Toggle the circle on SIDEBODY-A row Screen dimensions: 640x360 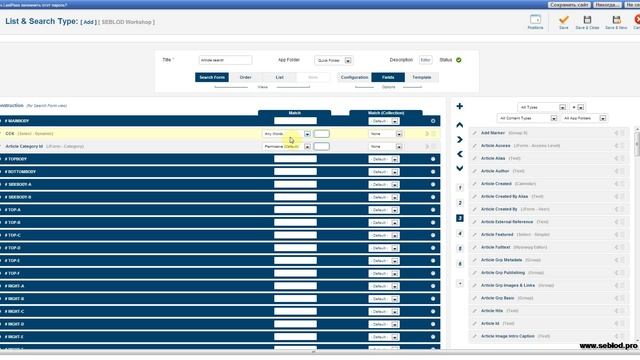click(433, 184)
